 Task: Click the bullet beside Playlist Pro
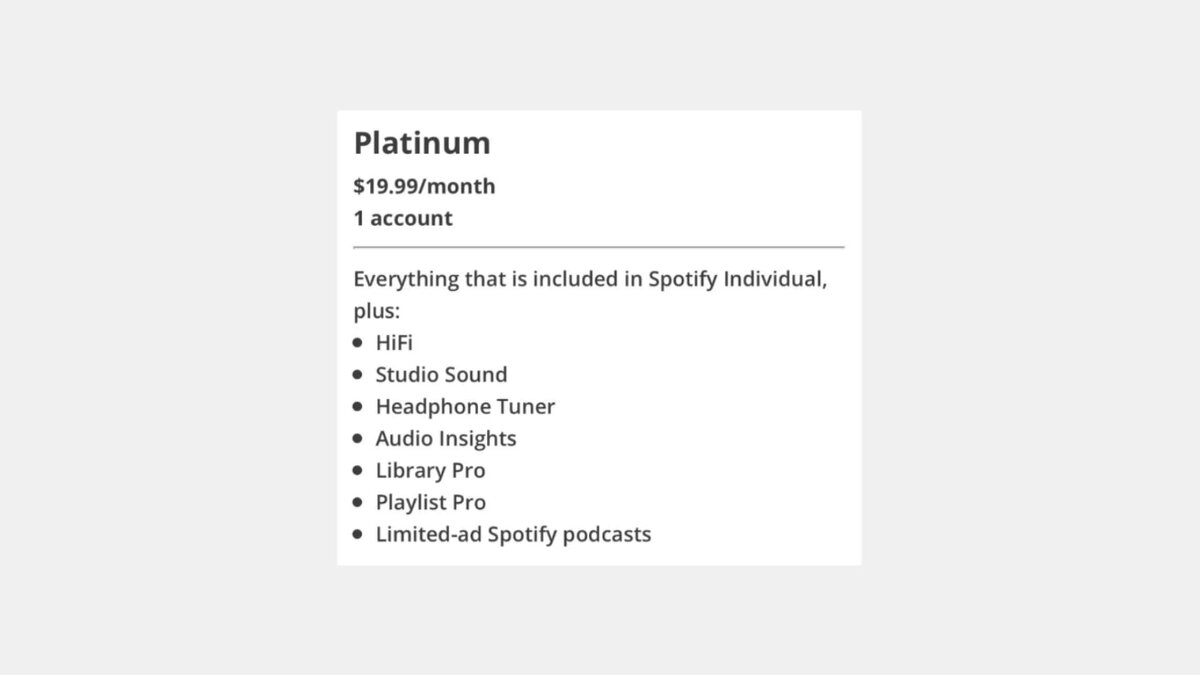[358, 502]
